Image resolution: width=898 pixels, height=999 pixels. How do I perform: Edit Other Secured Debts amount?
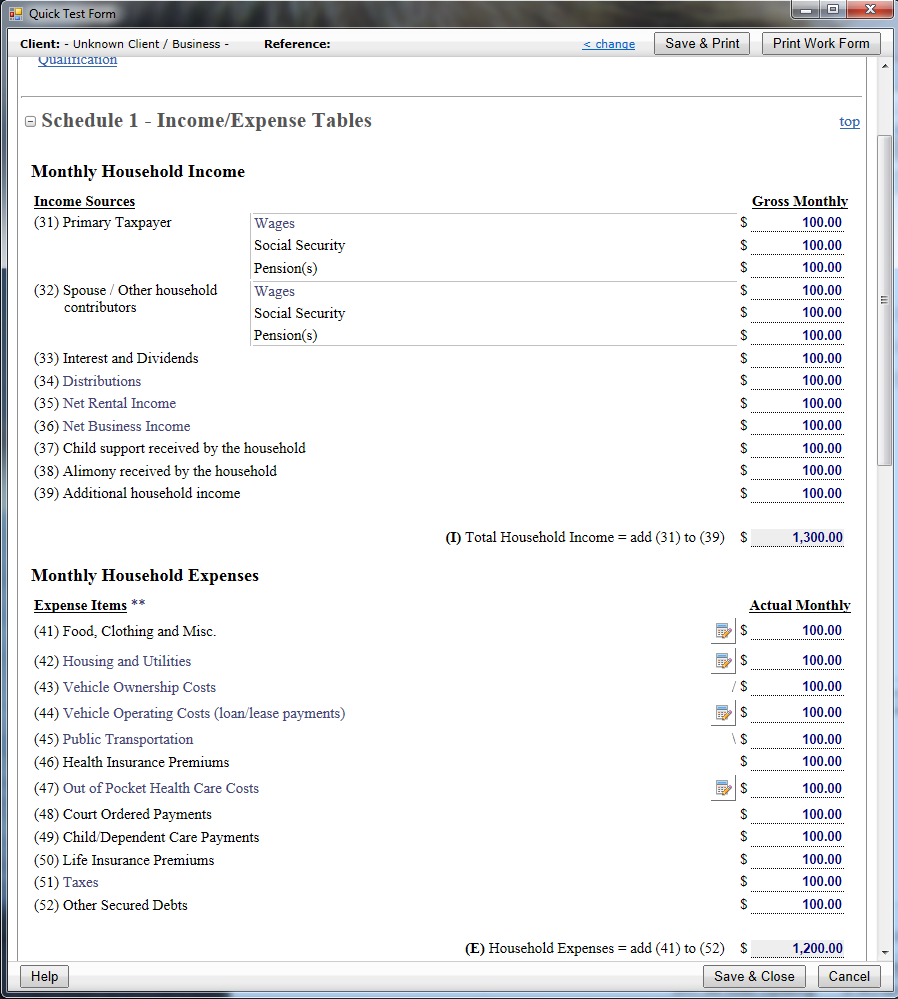(797, 905)
